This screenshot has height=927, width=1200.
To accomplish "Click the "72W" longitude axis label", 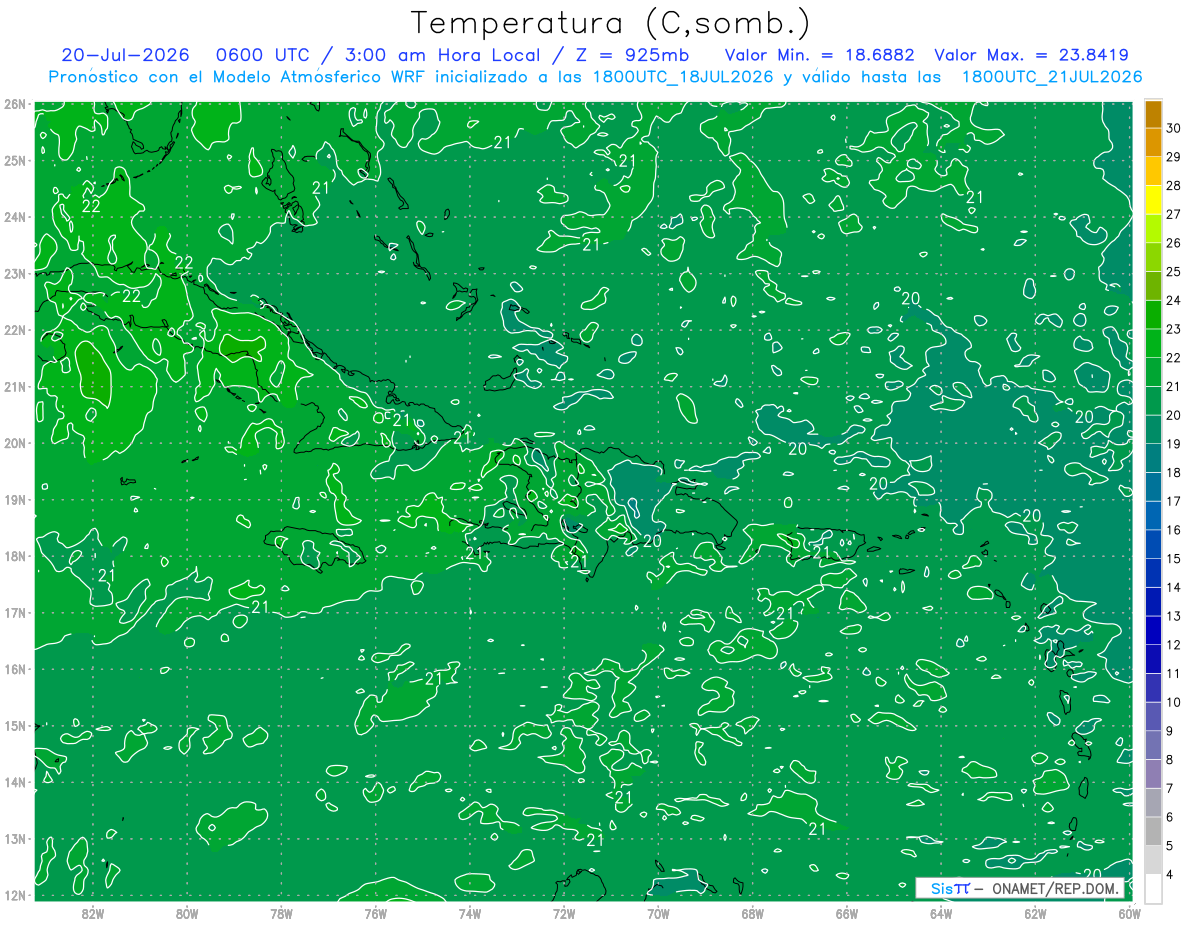I will point(564,912).
